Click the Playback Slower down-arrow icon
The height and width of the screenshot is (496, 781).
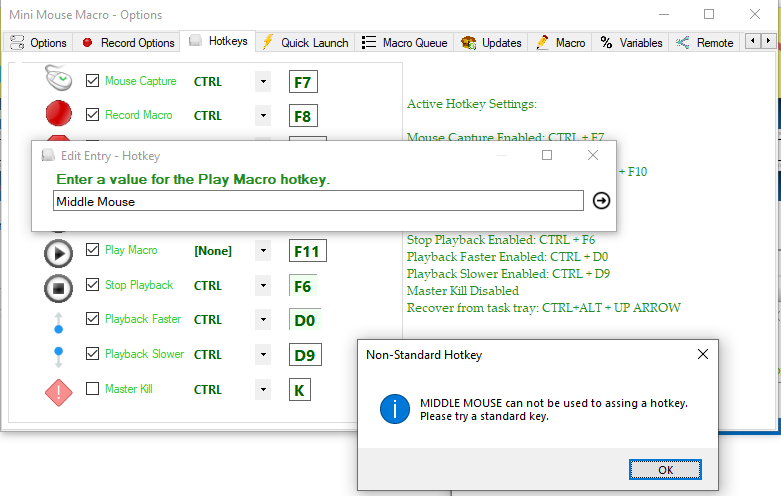[x=59, y=357]
